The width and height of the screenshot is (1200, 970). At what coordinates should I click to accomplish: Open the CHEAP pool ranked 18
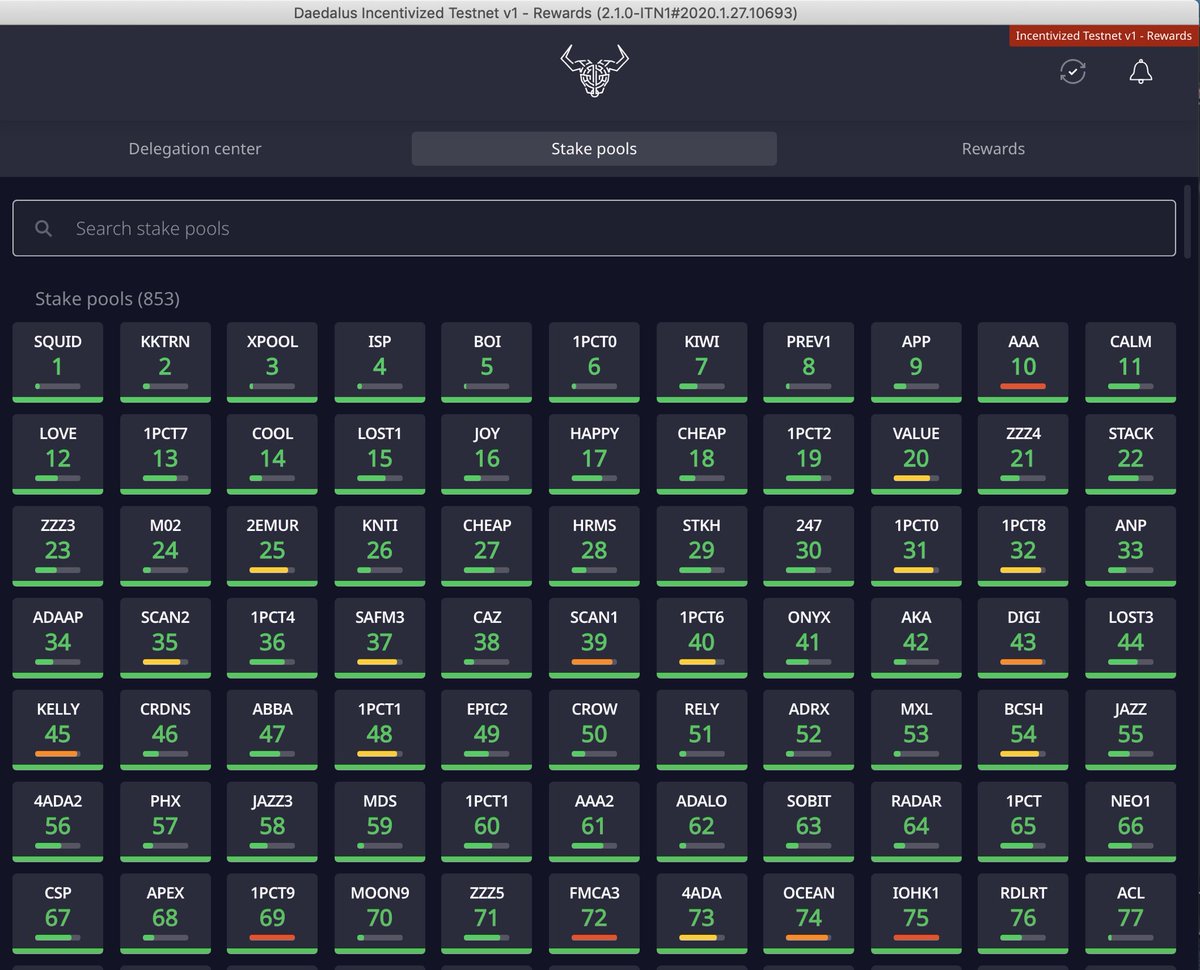coord(701,454)
